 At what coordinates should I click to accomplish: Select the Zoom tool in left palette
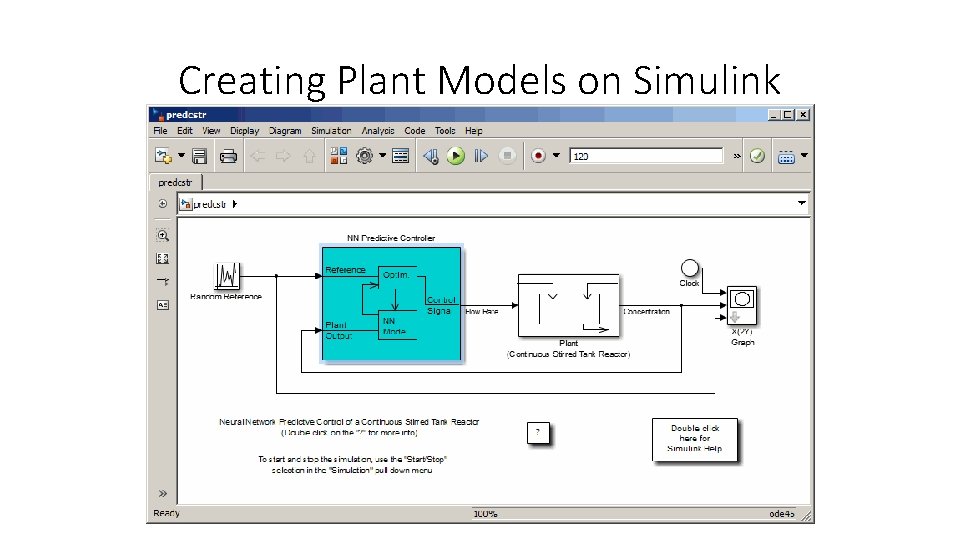[162, 235]
